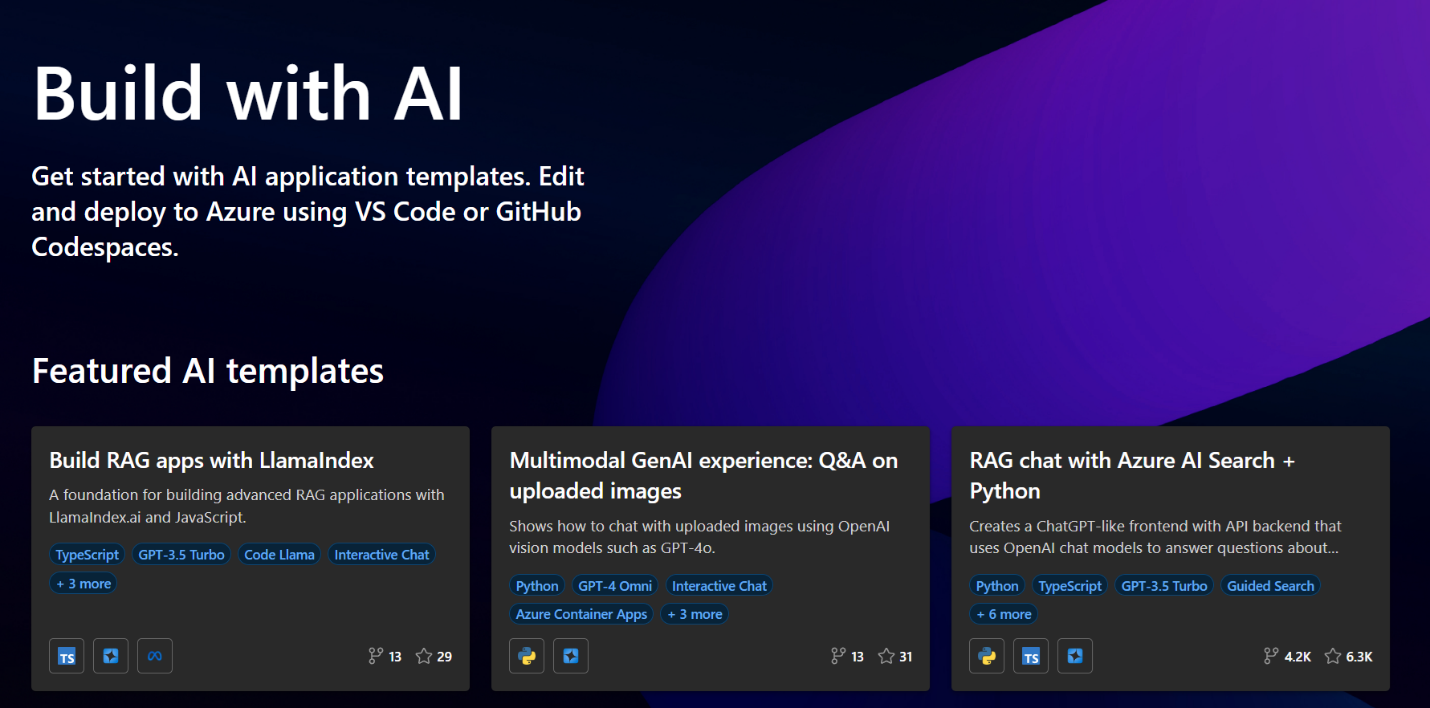Click the Azure OpenAI icon on the RAG chat card
1430x708 pixels.
pos(1075,657)
